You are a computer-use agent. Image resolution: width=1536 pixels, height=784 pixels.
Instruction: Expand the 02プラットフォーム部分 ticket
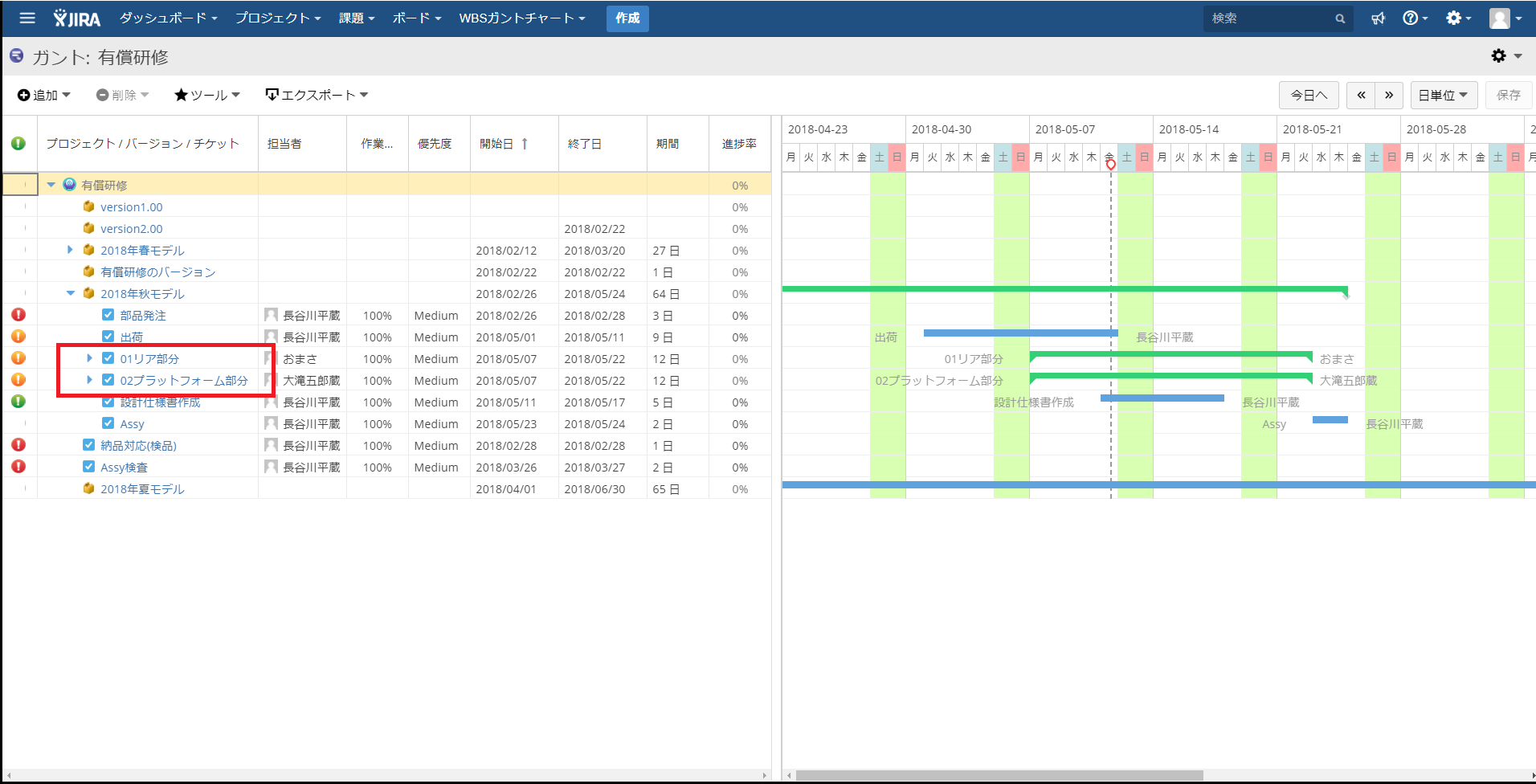point(89,380)
